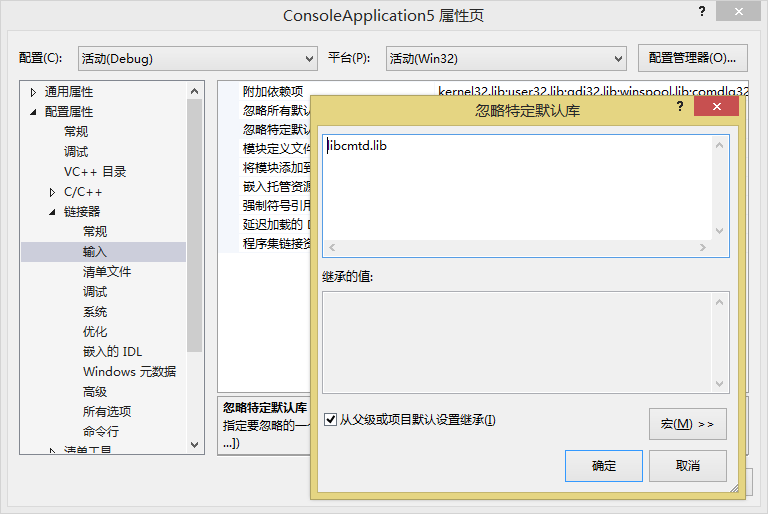Click the 附加依赖项 property row
This screenshot has height=514, width=768.
pos(273,92)
